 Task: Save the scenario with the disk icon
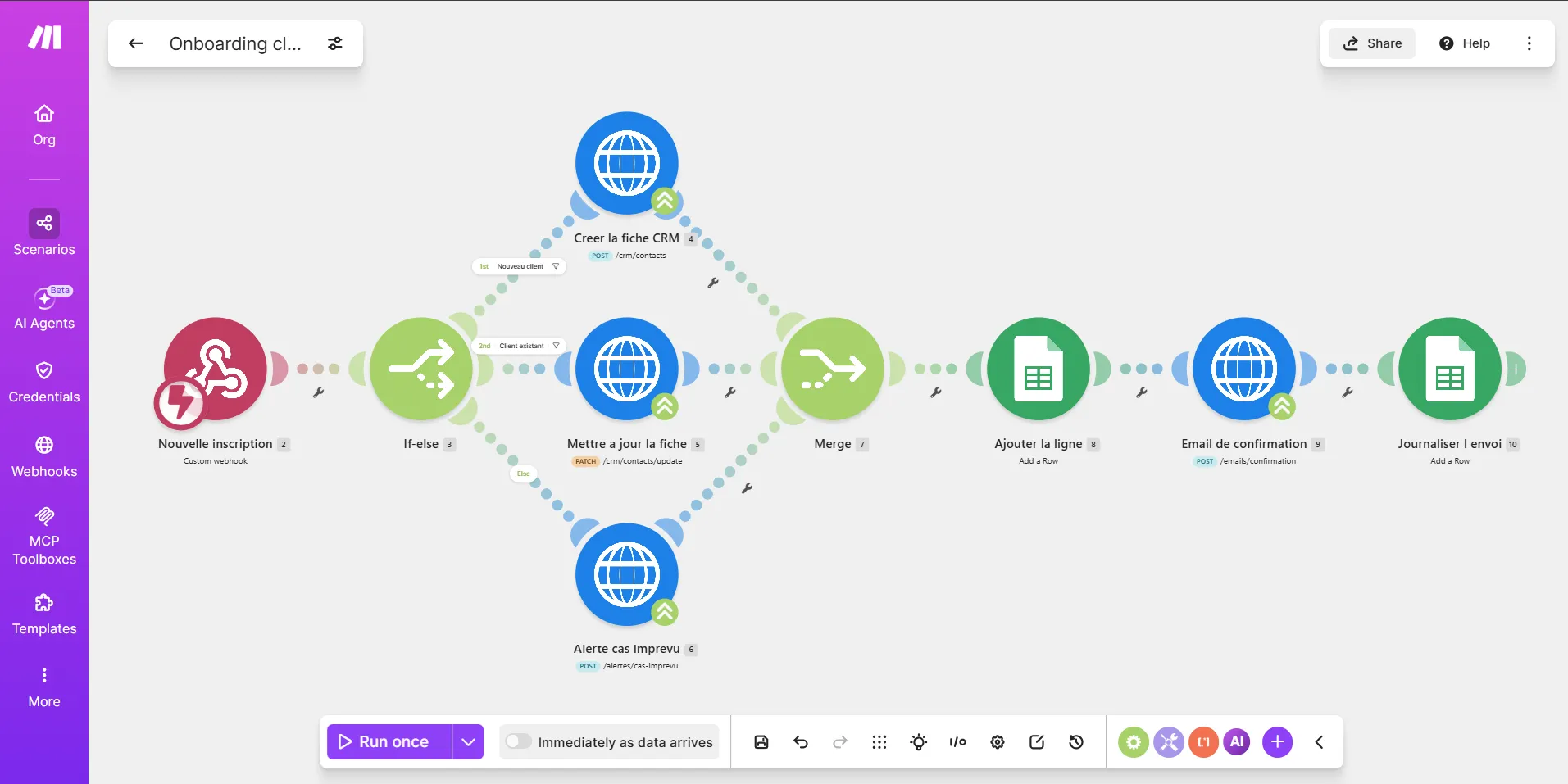click(x=761, y=742)
